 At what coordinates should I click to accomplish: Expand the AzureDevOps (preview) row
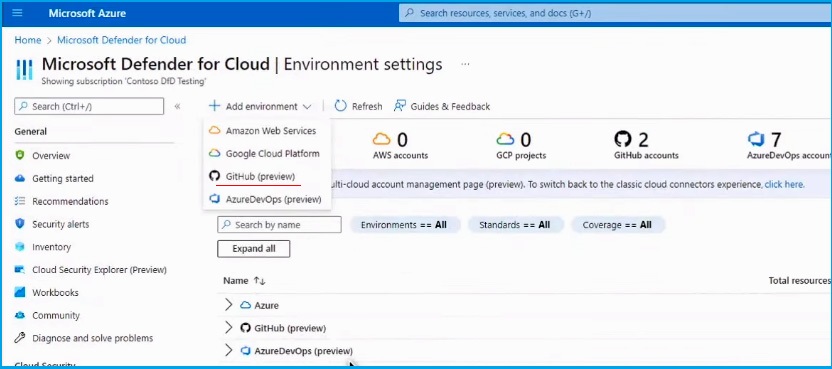coord(229,350)
